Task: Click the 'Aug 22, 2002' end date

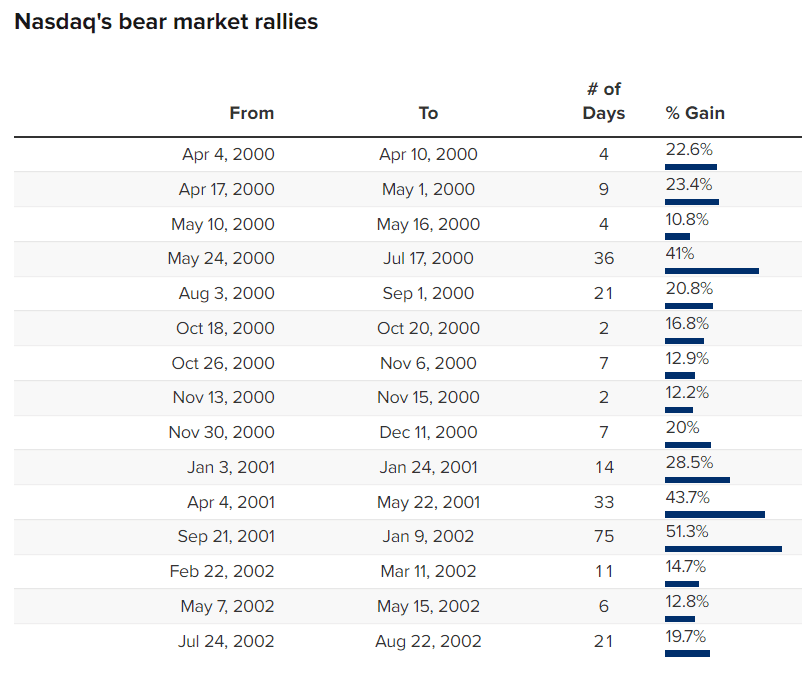Action: point(428,641)
